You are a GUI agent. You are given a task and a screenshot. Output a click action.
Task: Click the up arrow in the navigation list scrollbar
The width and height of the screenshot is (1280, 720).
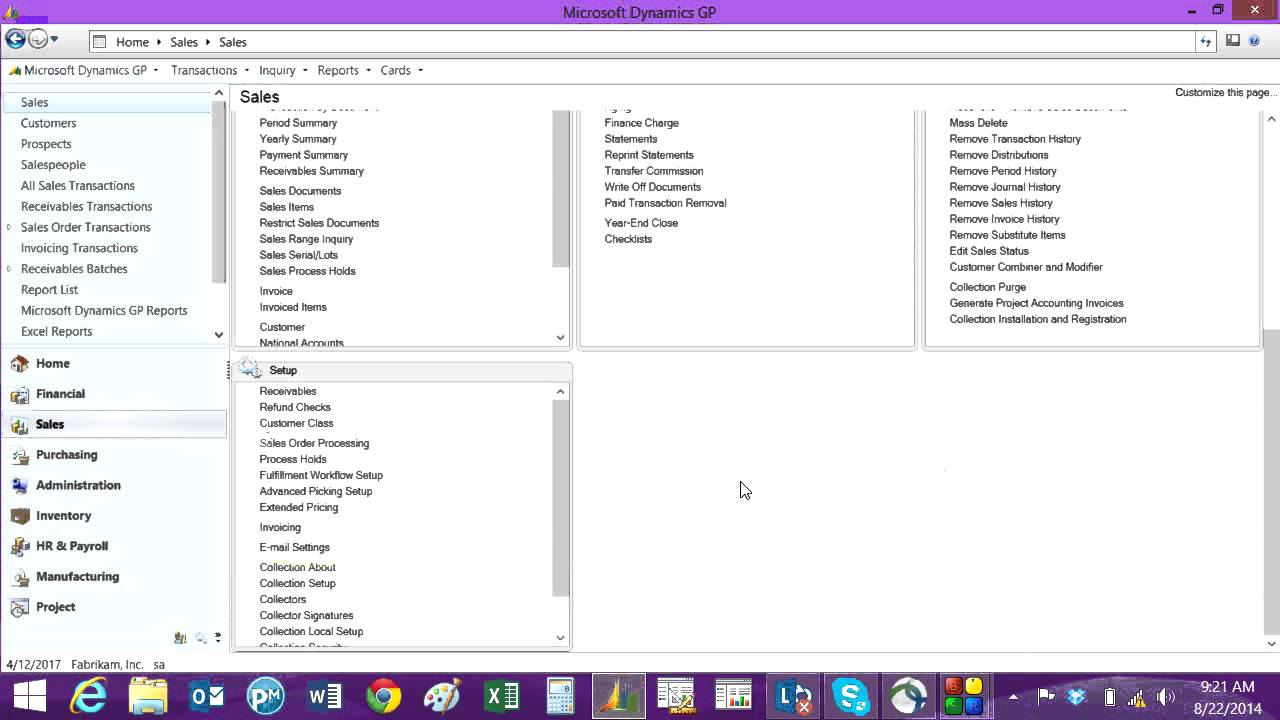tap(218, 93)
